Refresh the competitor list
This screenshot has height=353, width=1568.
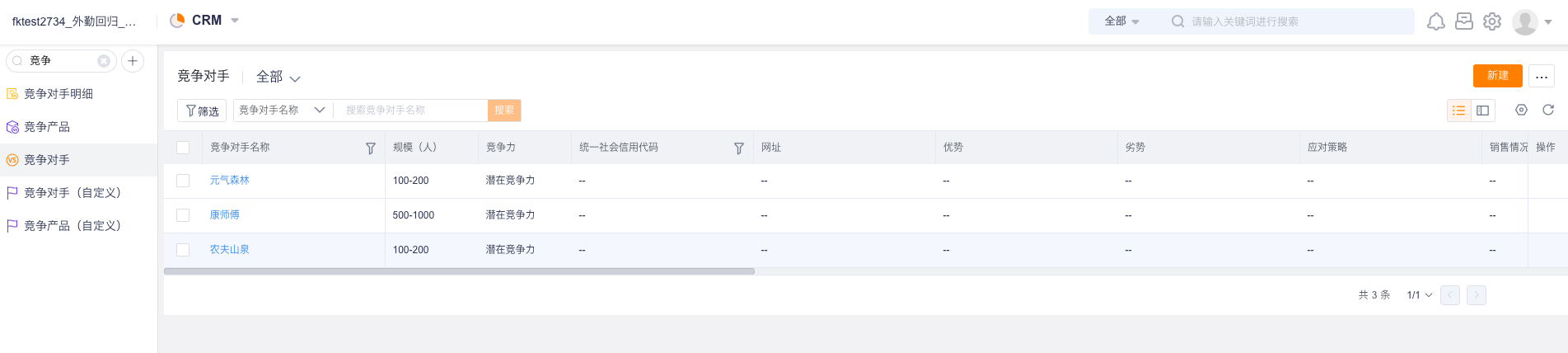[x=1548, y=110]
